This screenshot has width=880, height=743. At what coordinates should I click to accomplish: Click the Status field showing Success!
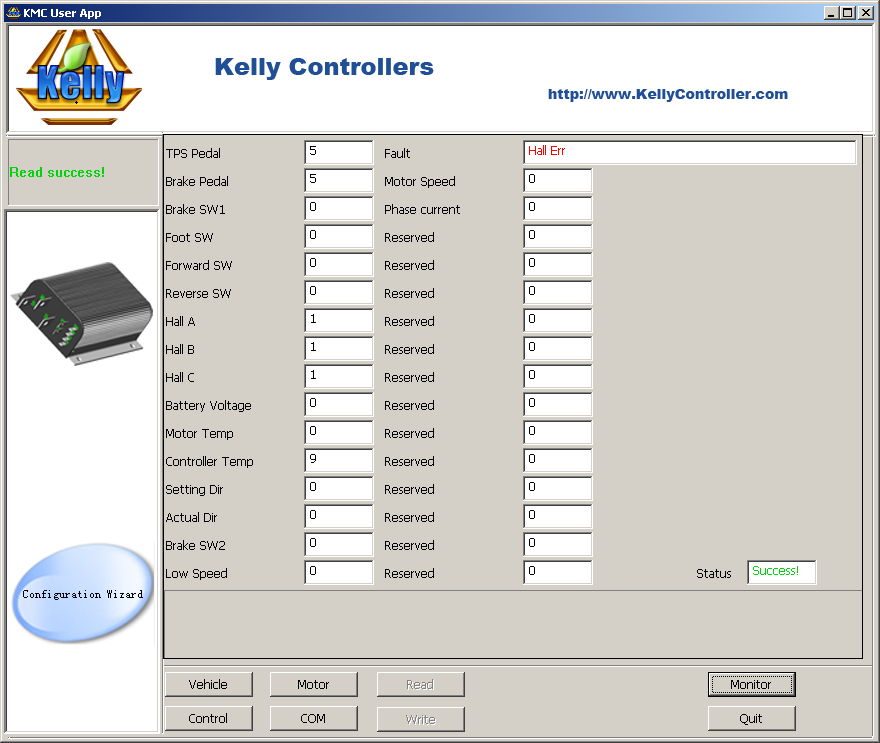[782, 572]
